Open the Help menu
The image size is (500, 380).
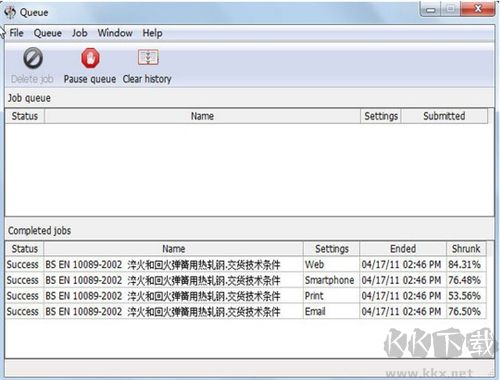point(152,33)
